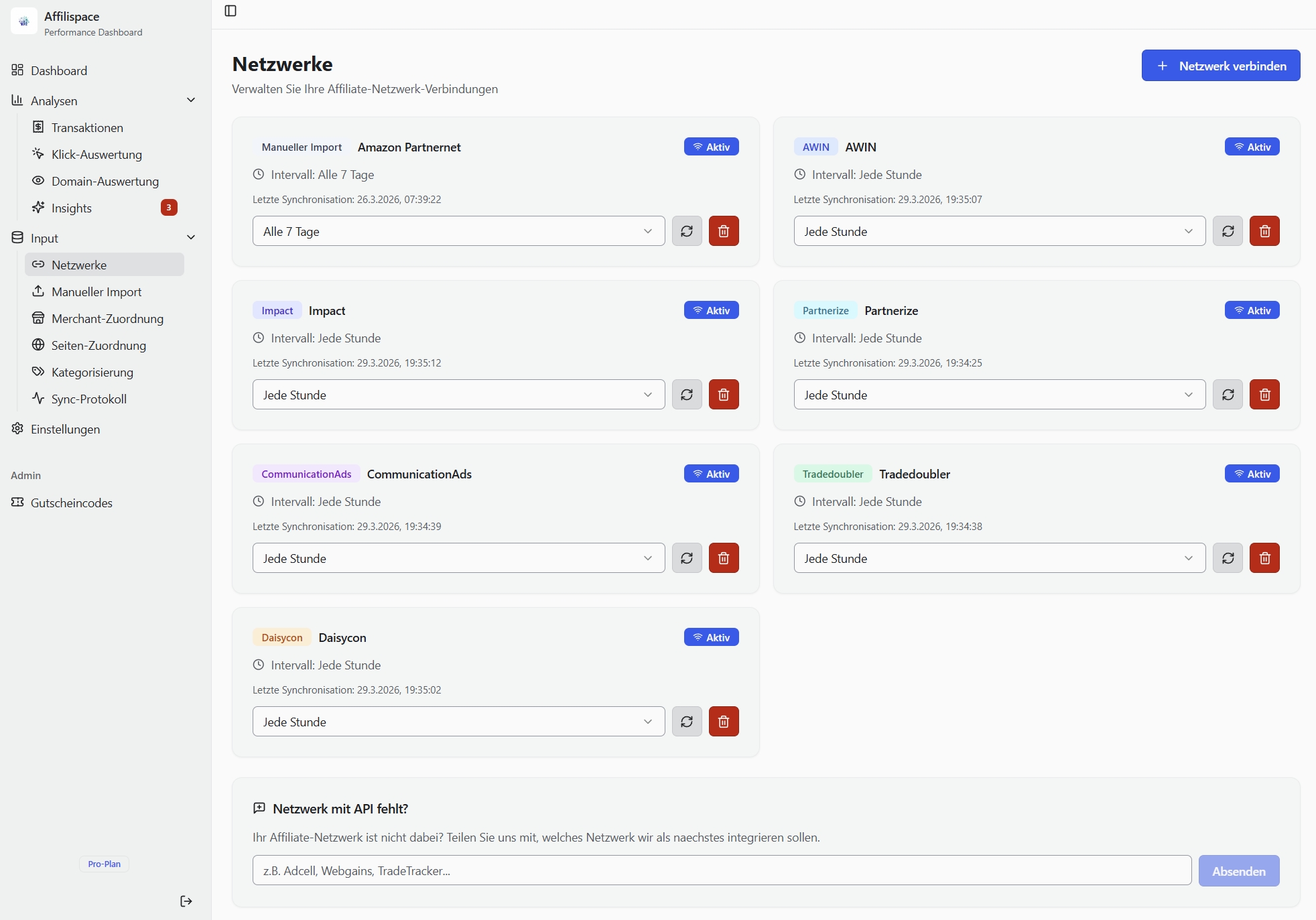The width and height of the screenshot is (1316, 920).
Task: Trigger a manual sync for AWIN
Action: [x=1228, y=231]
